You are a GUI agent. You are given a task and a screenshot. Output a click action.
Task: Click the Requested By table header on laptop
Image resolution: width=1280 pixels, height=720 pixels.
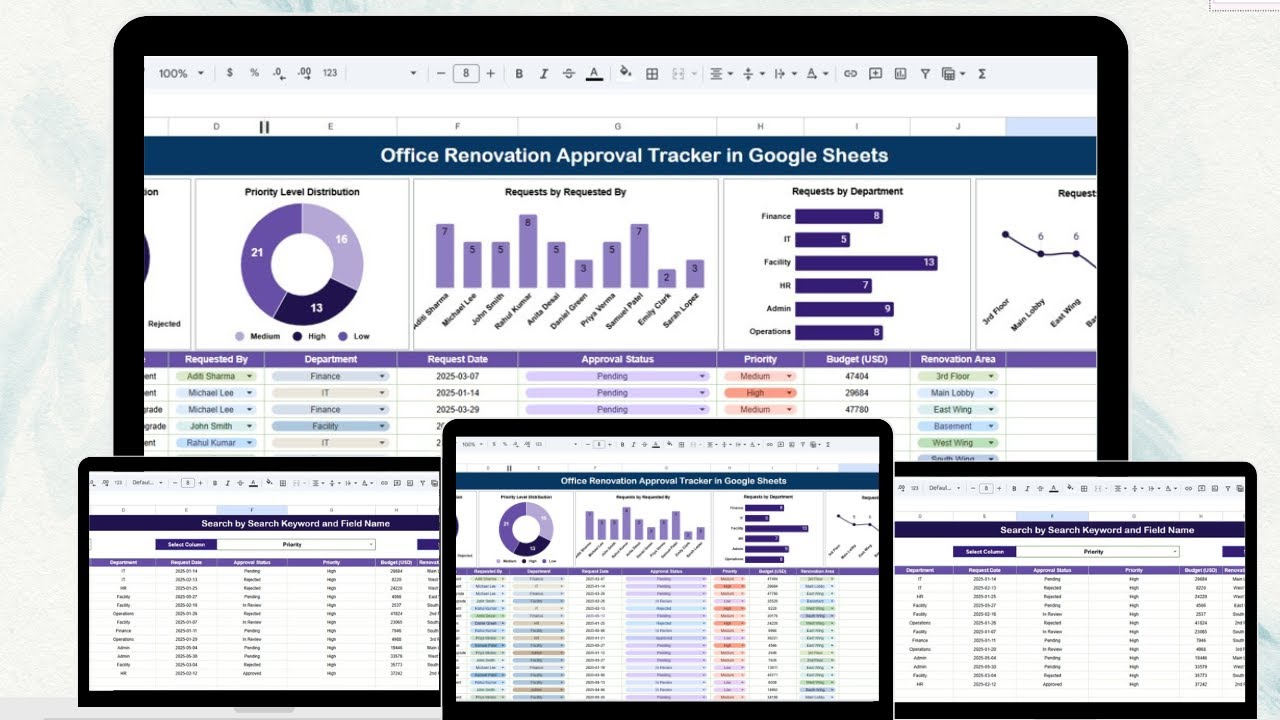(x=216, y=359)
